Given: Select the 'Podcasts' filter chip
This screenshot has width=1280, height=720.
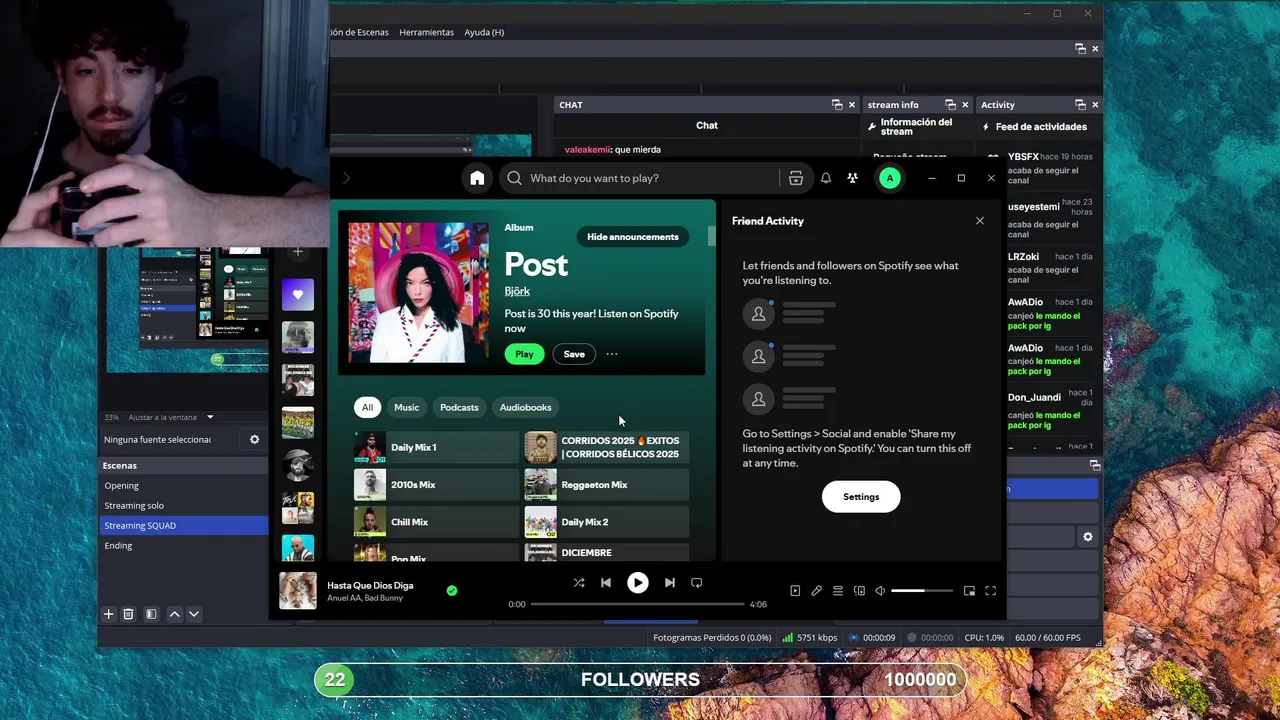Looking at the screenshot, I should (x=459, y=407).
